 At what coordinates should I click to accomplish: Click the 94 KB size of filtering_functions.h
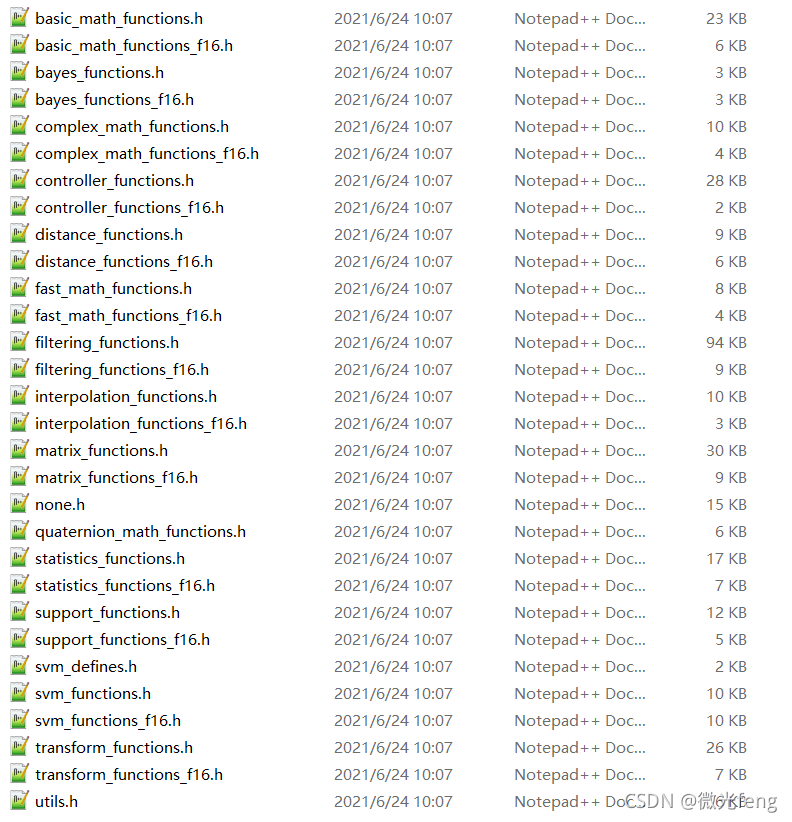click(x=726, y=343)
